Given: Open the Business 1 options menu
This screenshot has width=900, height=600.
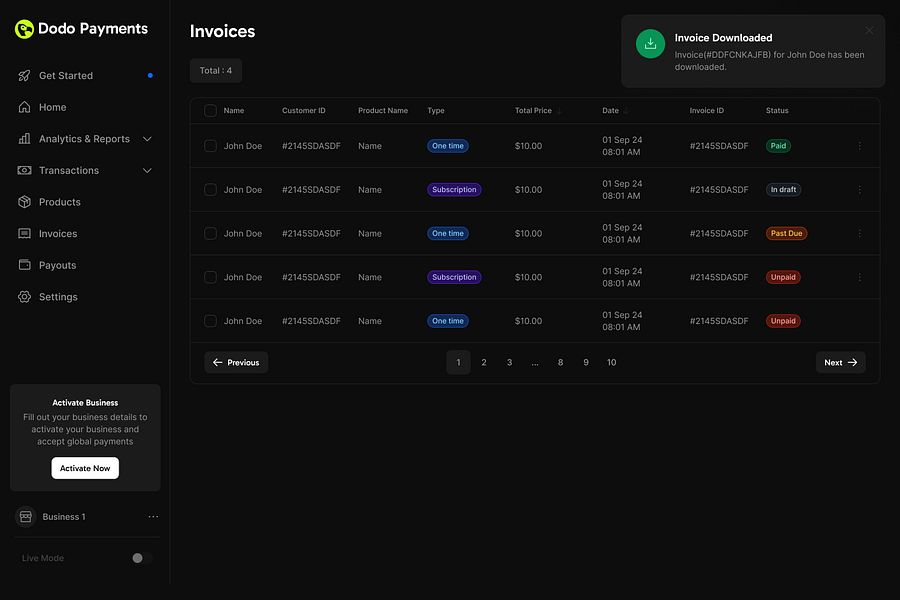Looking at the screenshot, I should point(153,516).
